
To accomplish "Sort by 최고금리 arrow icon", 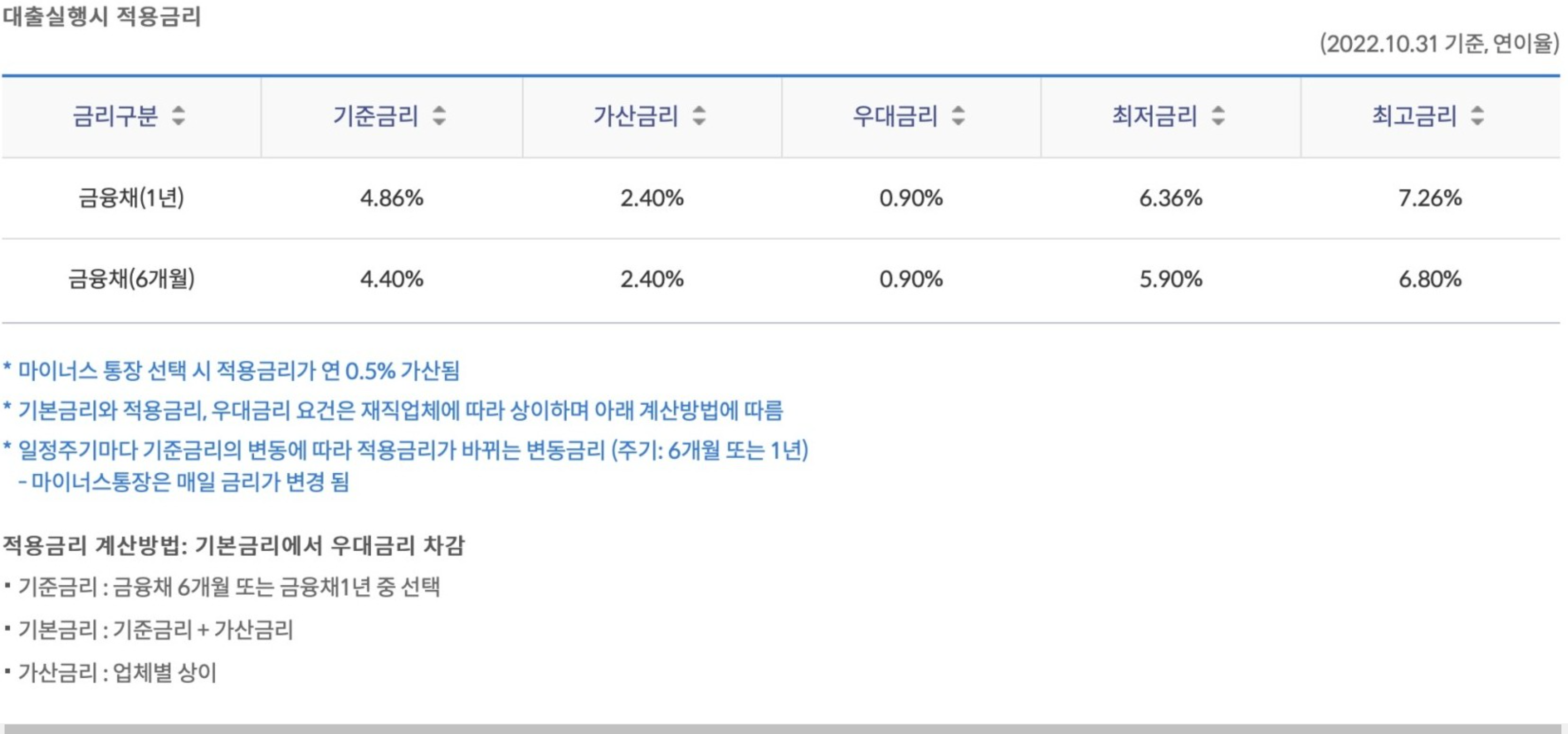I will click(x=1477, y=115).
